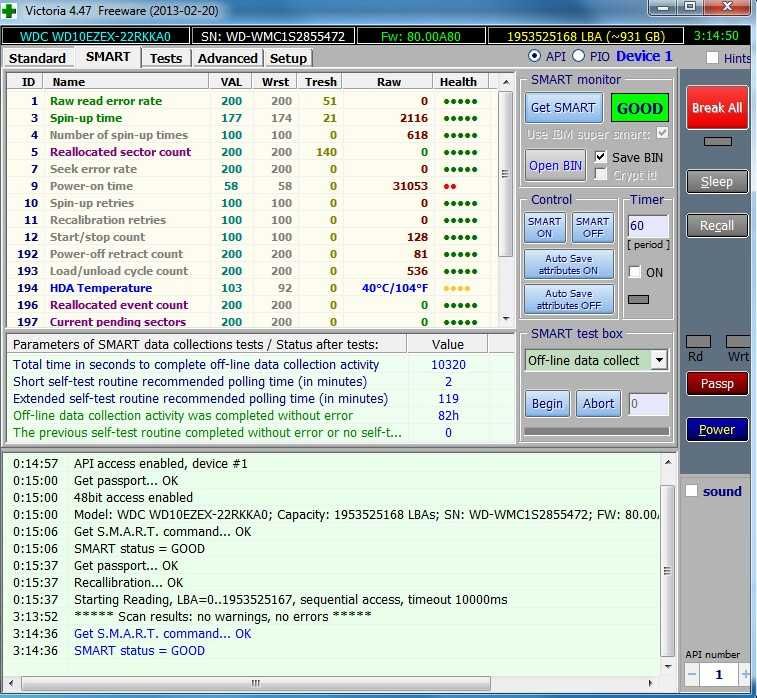757x698 pixels.
Task: Click the input field next to Abort
Action: click(648, 404)
